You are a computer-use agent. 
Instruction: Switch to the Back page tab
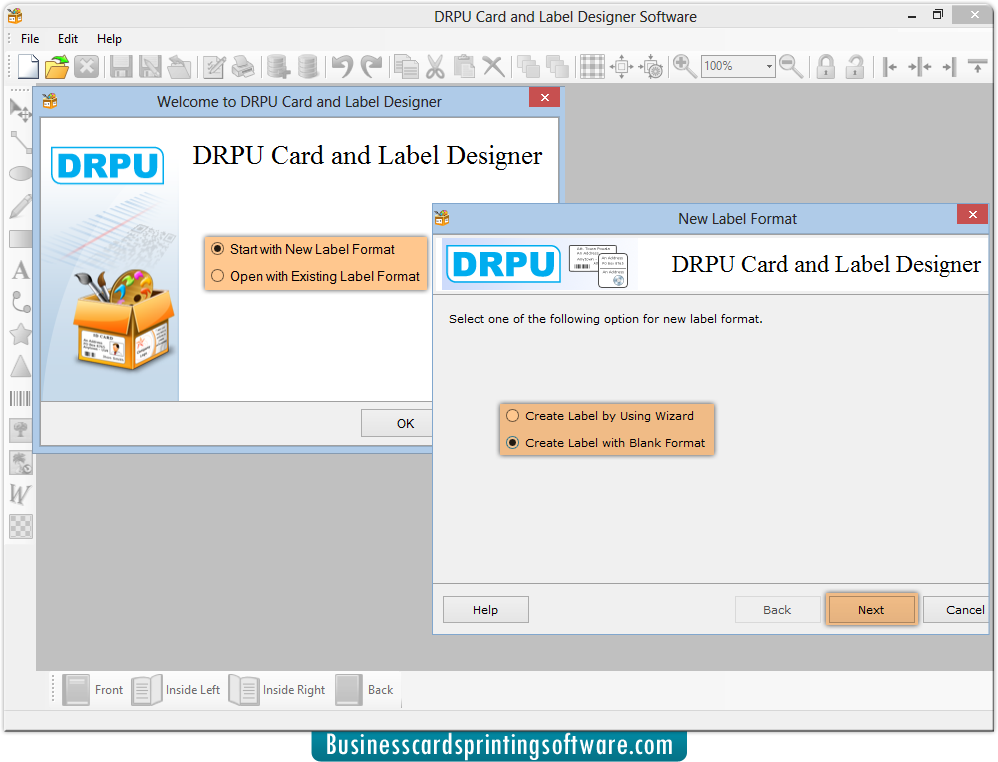click(365, 690)
